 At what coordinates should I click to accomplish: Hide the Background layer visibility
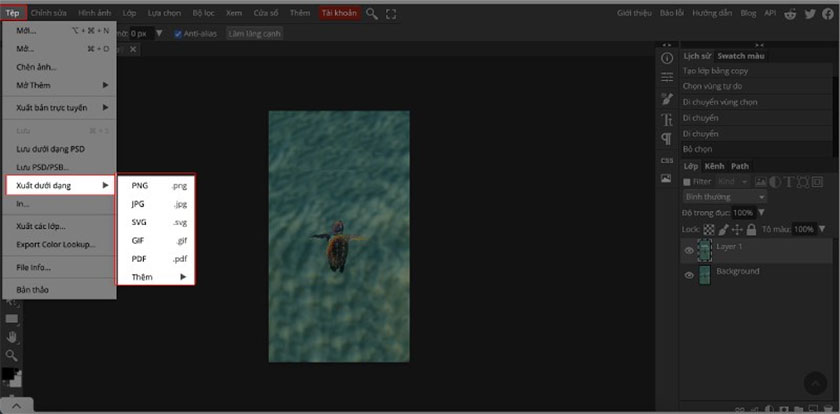pos(688,275)
